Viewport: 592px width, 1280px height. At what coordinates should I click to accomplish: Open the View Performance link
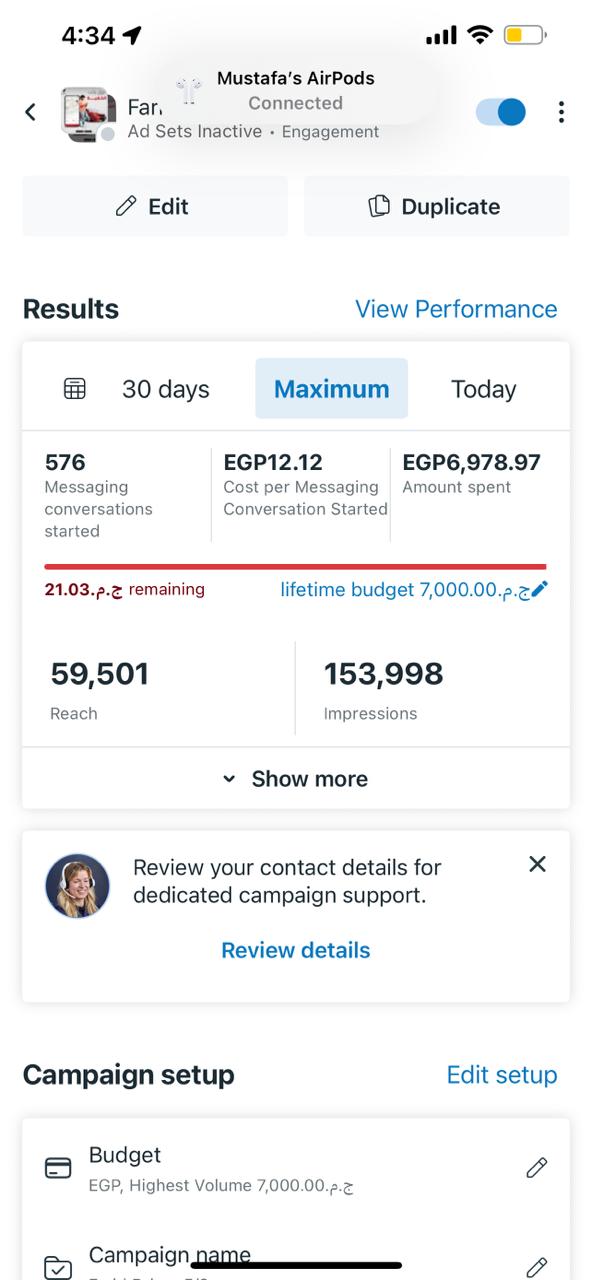click(456, 309)
